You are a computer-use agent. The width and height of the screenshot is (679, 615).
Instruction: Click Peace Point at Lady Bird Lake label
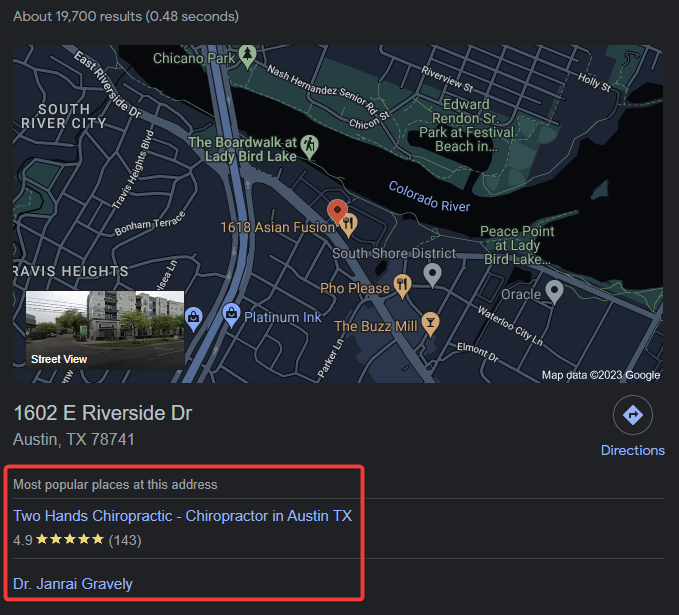tap(517, 245)
